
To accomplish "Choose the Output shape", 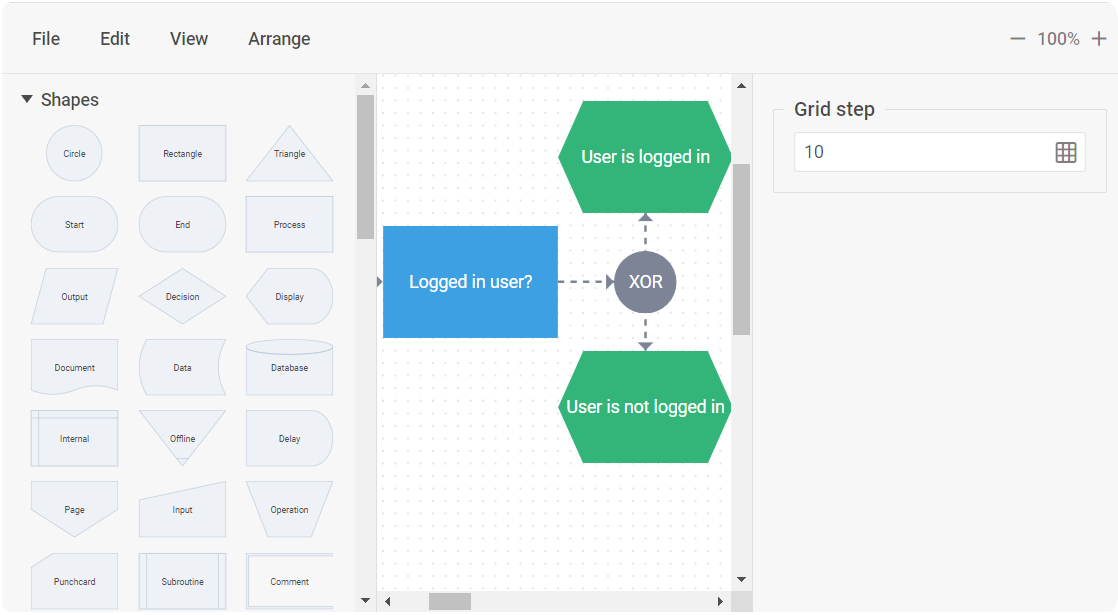I will coord(74,296).
